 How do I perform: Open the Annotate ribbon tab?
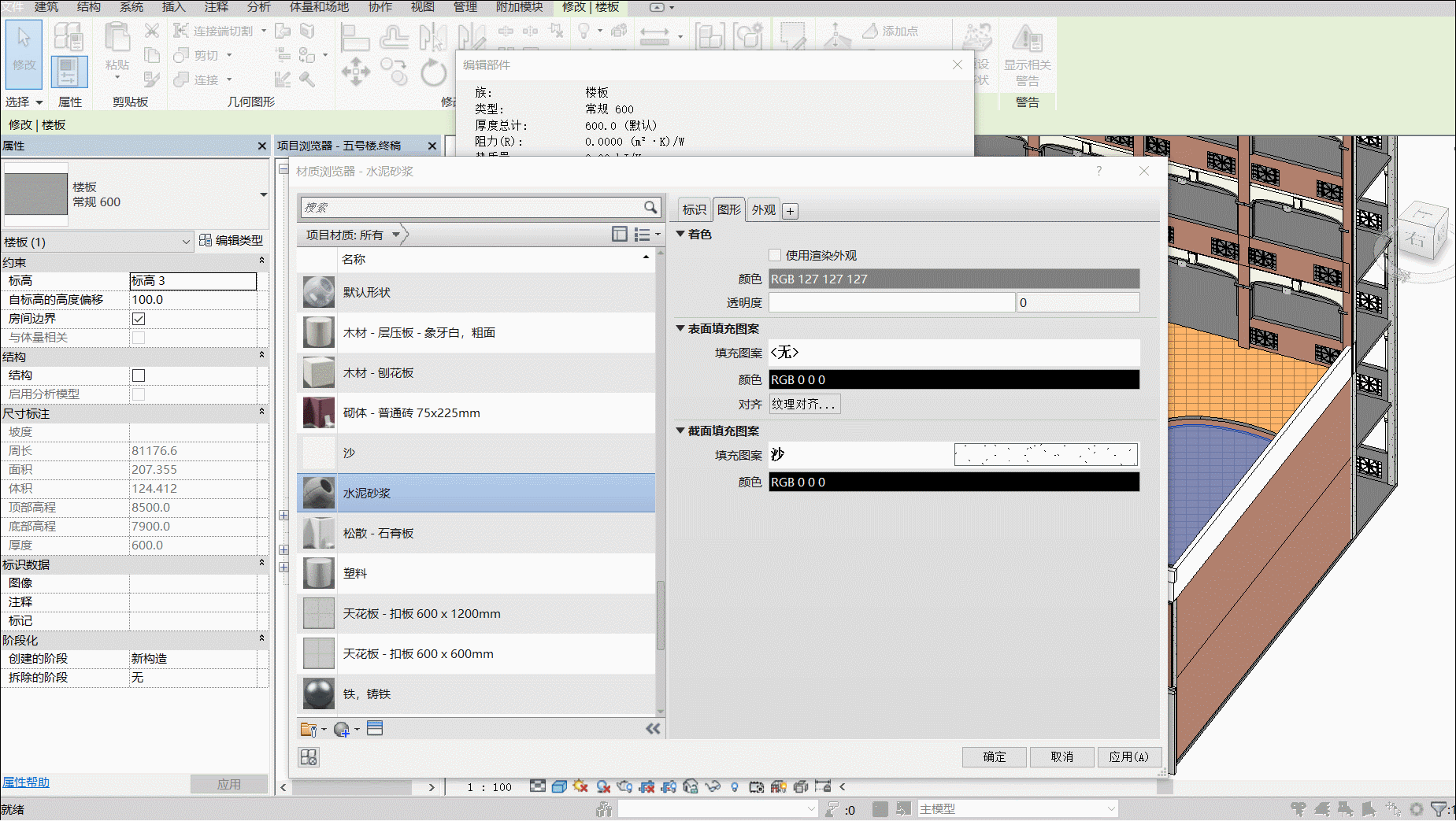(217, 7)
